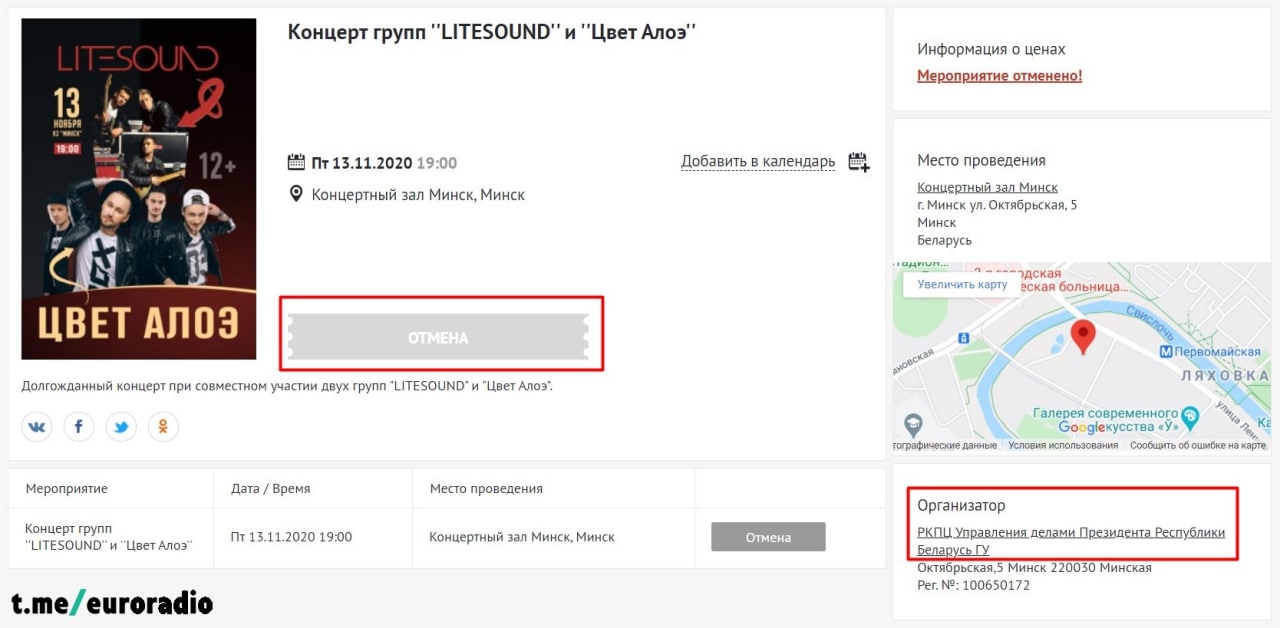Click the Условия использования map link

(x=1063, y=446)
